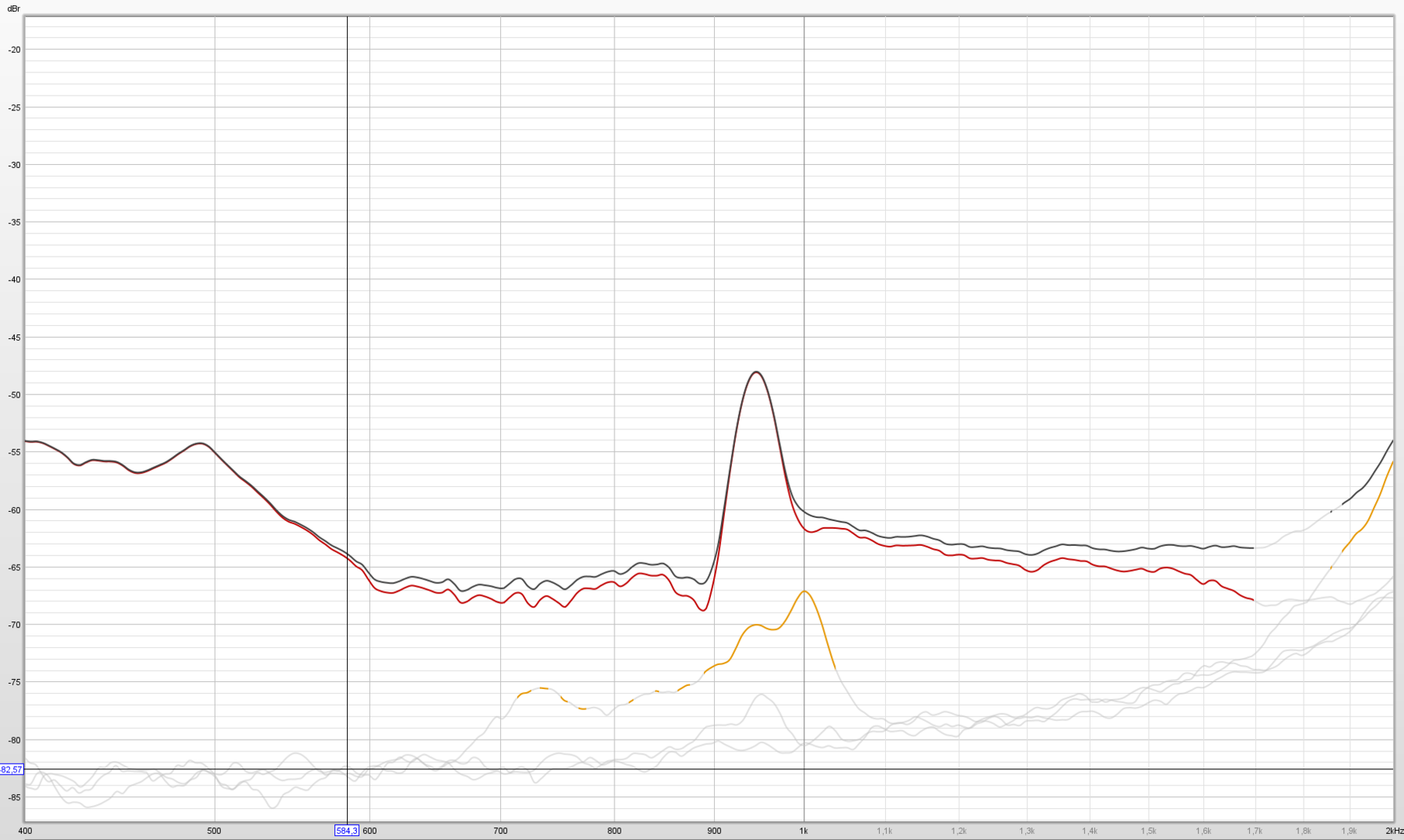Click the -30 label on the dB axis

[x=14, y=165]
